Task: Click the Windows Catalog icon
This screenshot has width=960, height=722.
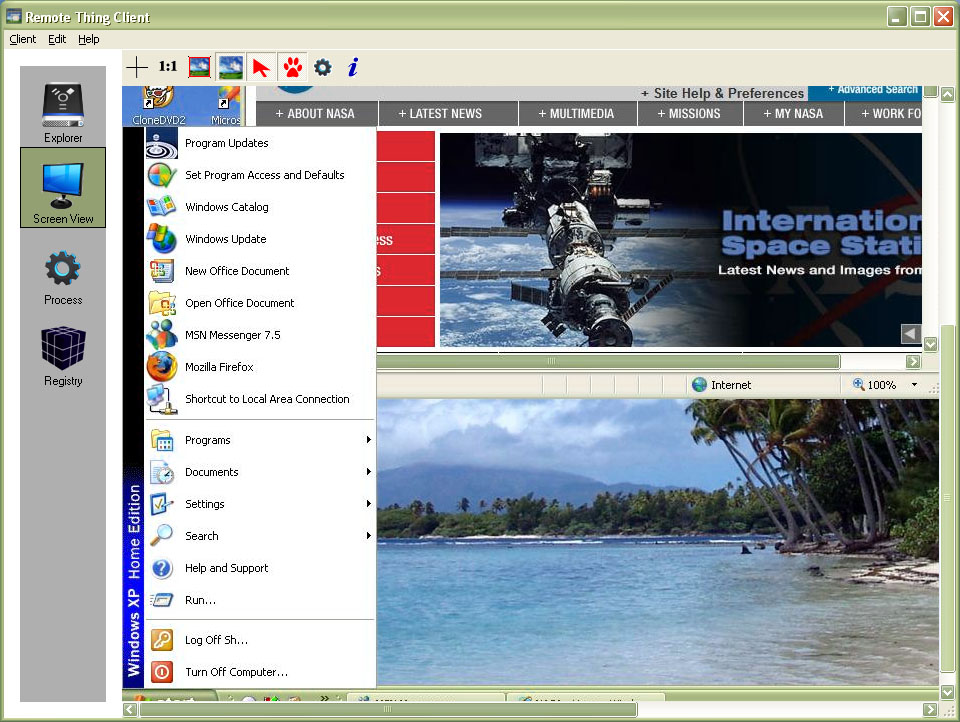Action: [x=162, y=207]
